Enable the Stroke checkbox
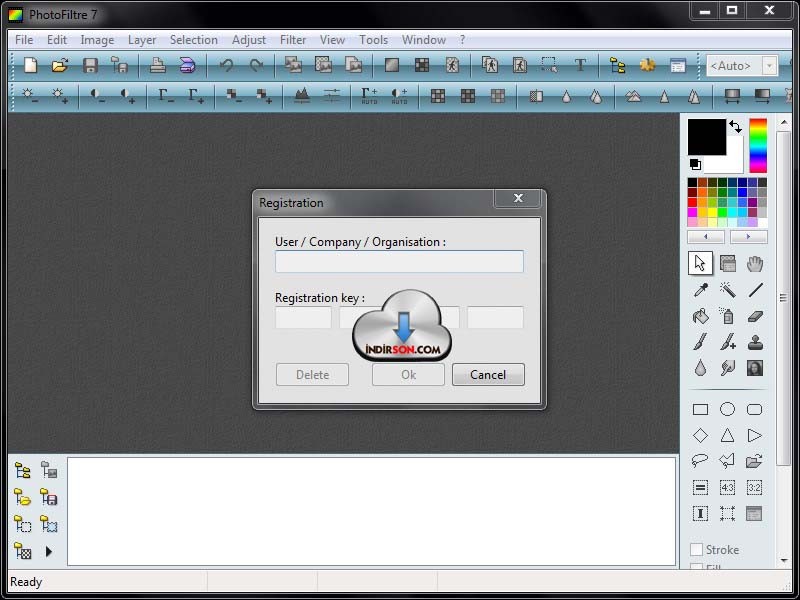 (x=696, y=549)
